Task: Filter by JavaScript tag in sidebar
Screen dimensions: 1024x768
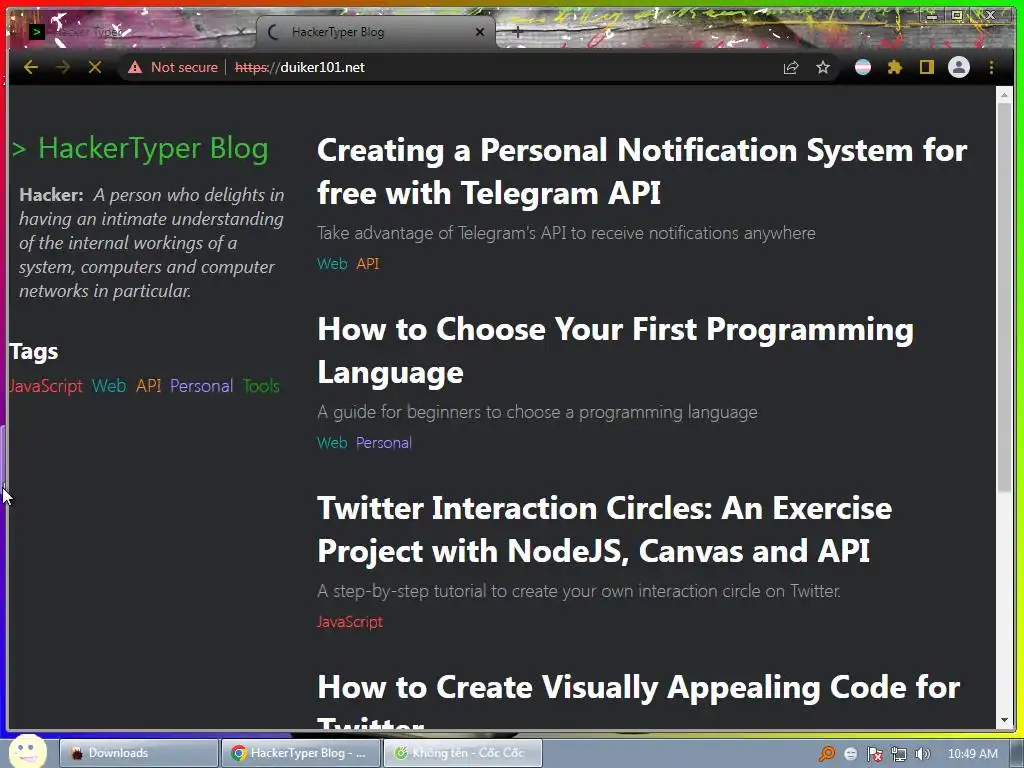Action: pos(46,386)
